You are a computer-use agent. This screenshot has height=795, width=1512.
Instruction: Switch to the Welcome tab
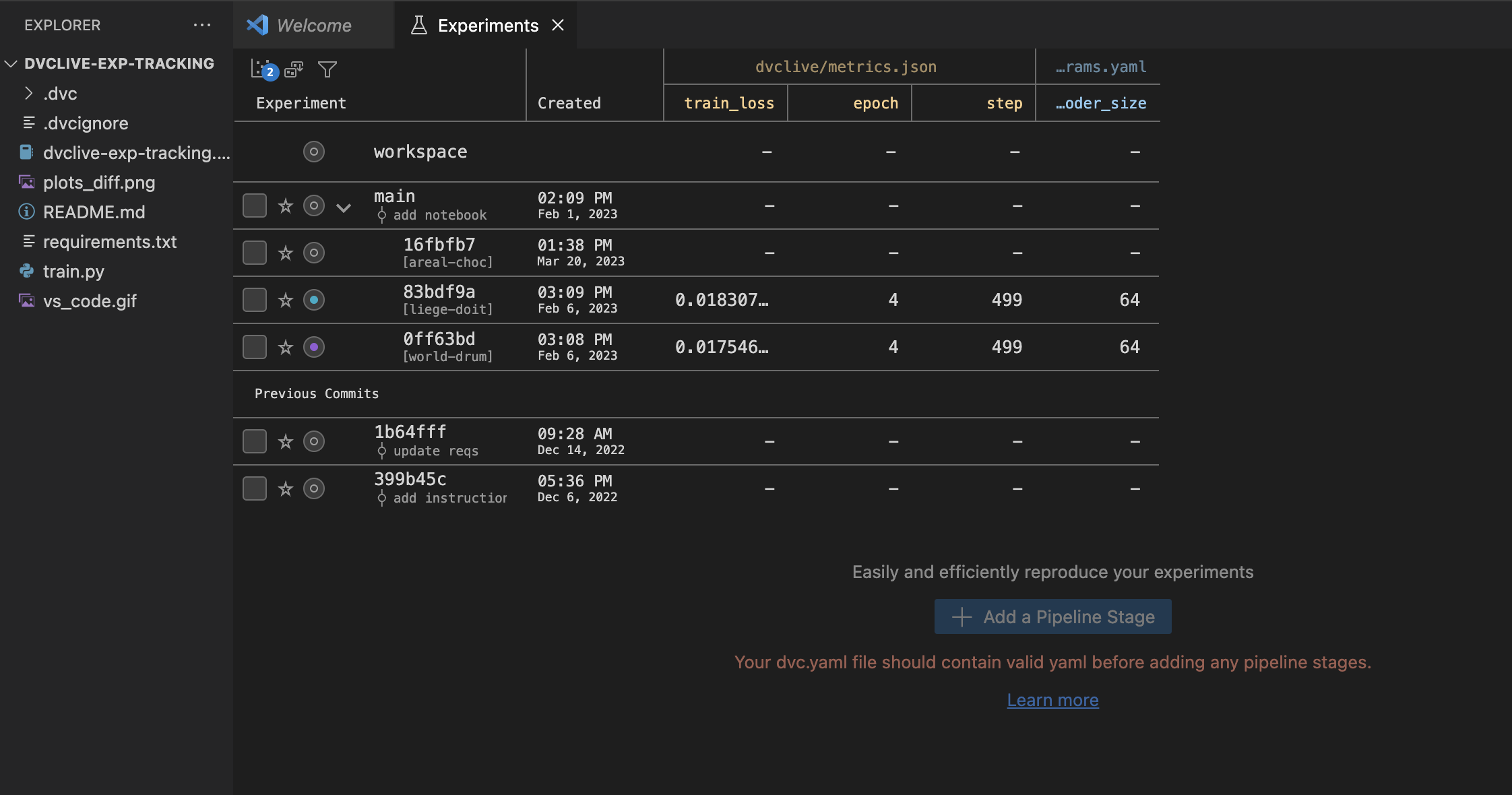(x=313, y=25)
